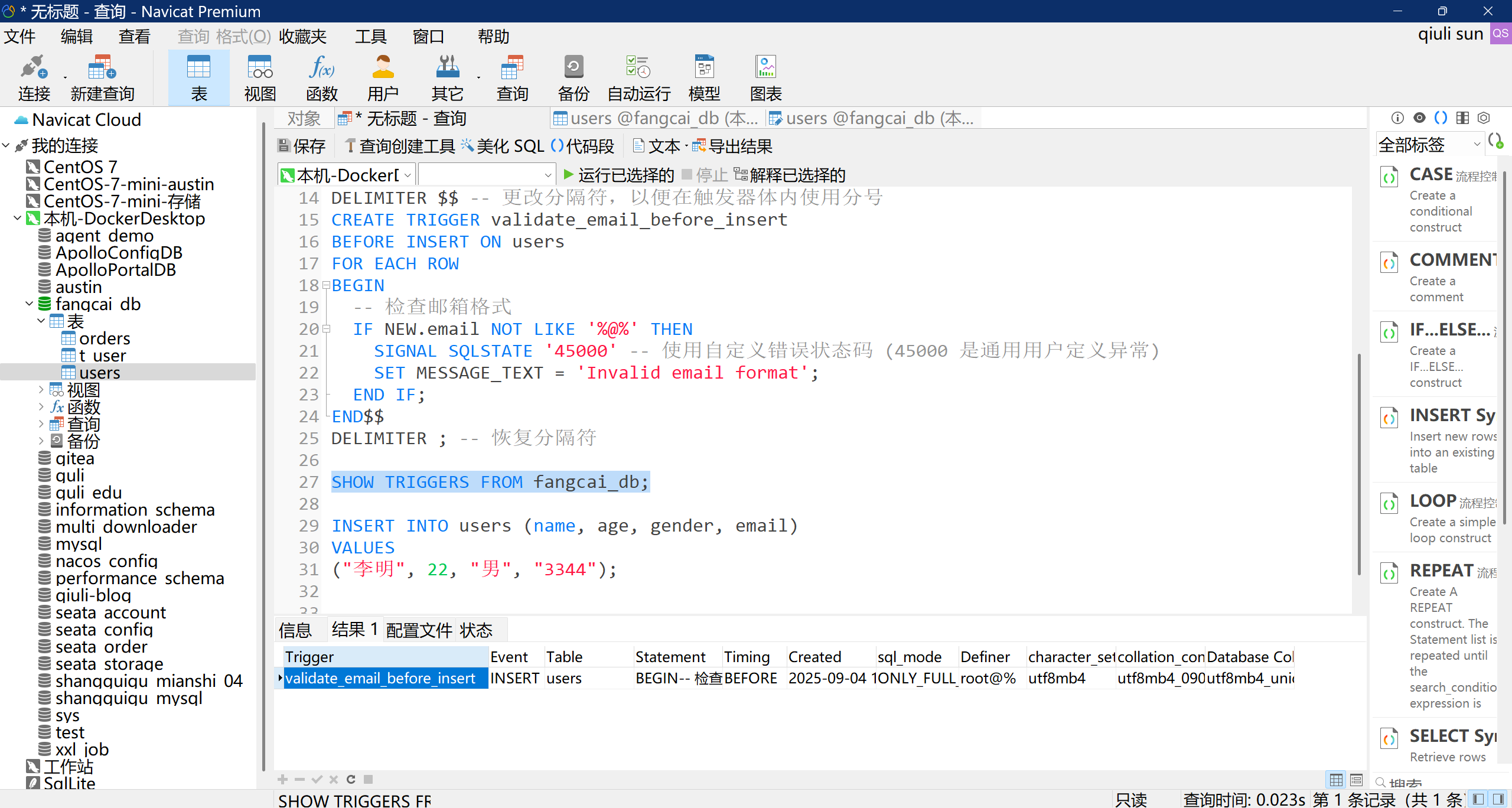Open the 备份 backup toolbar icon
The width and height of the screenshot is (1512, 808).
coord(573,77)
